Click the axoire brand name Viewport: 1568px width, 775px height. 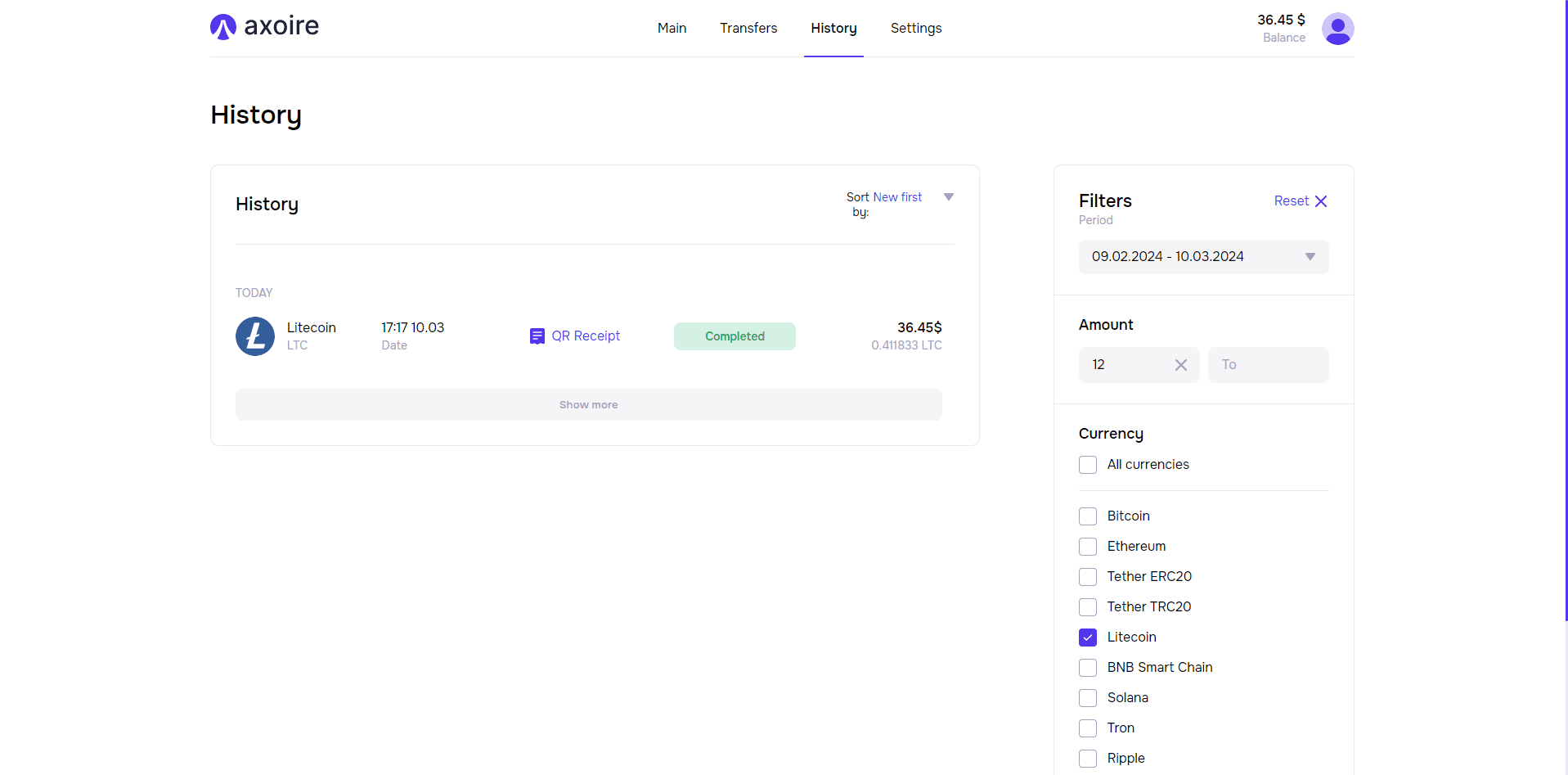[x=281, y=26]
